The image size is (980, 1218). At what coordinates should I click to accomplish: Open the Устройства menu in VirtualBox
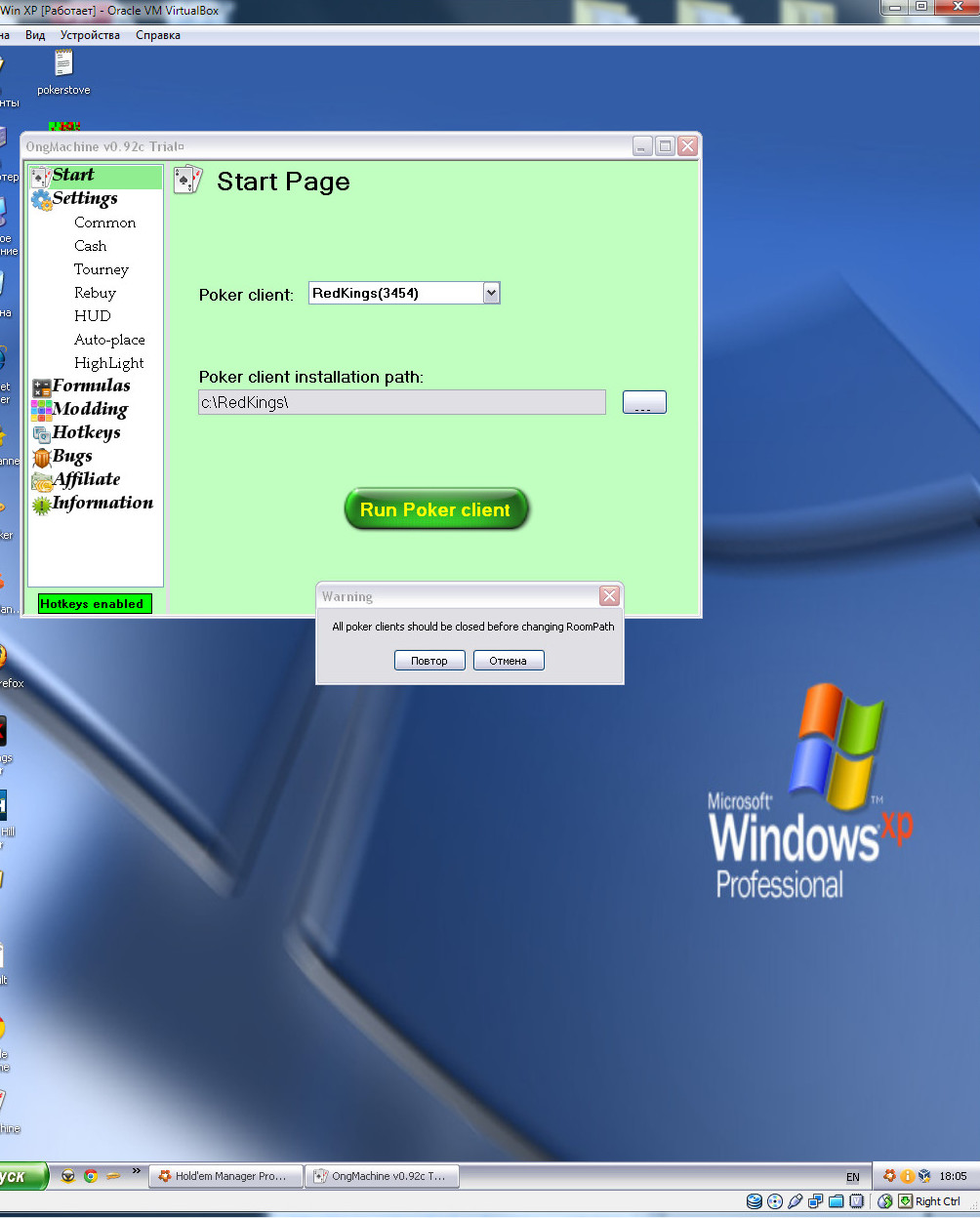point(90,35)
